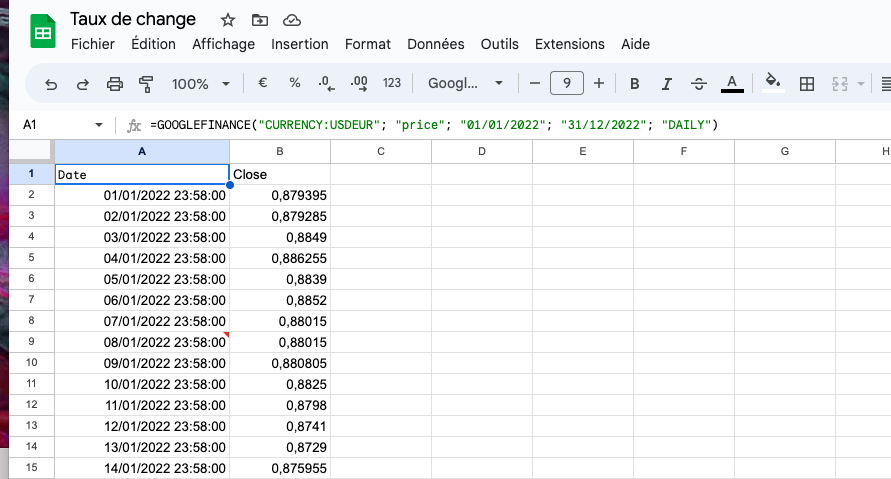Open the Aide menu
The height and width of the screenshot is (479, 891).
point(635,44)
